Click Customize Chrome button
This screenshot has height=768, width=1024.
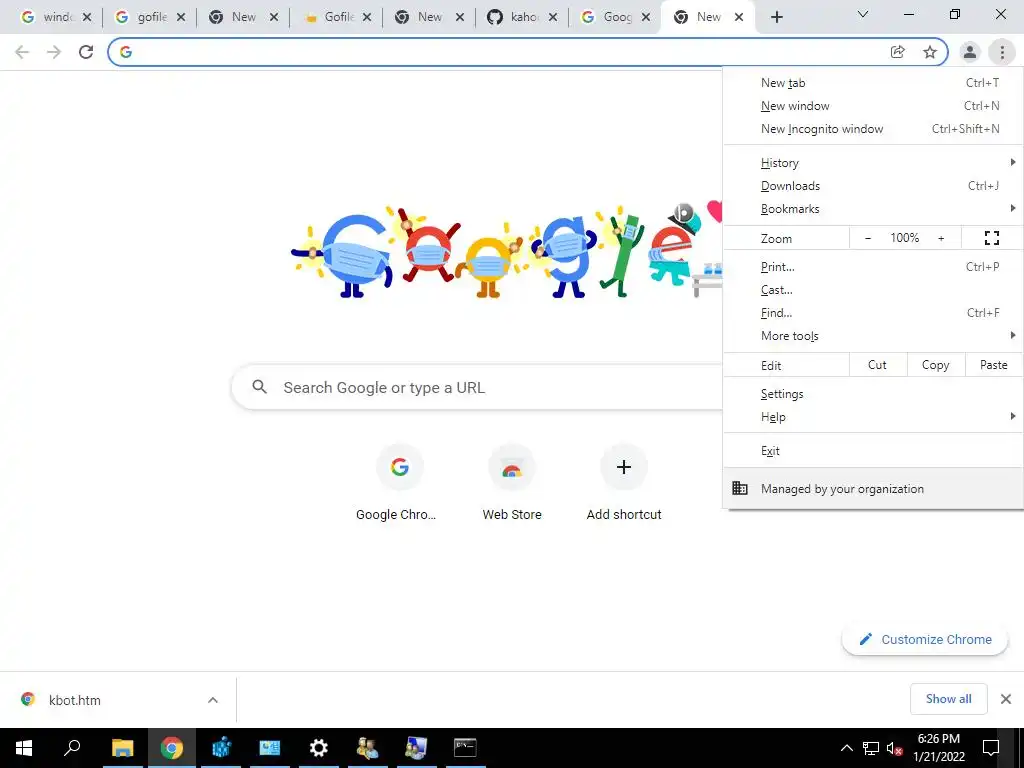(x=925, y=639)
